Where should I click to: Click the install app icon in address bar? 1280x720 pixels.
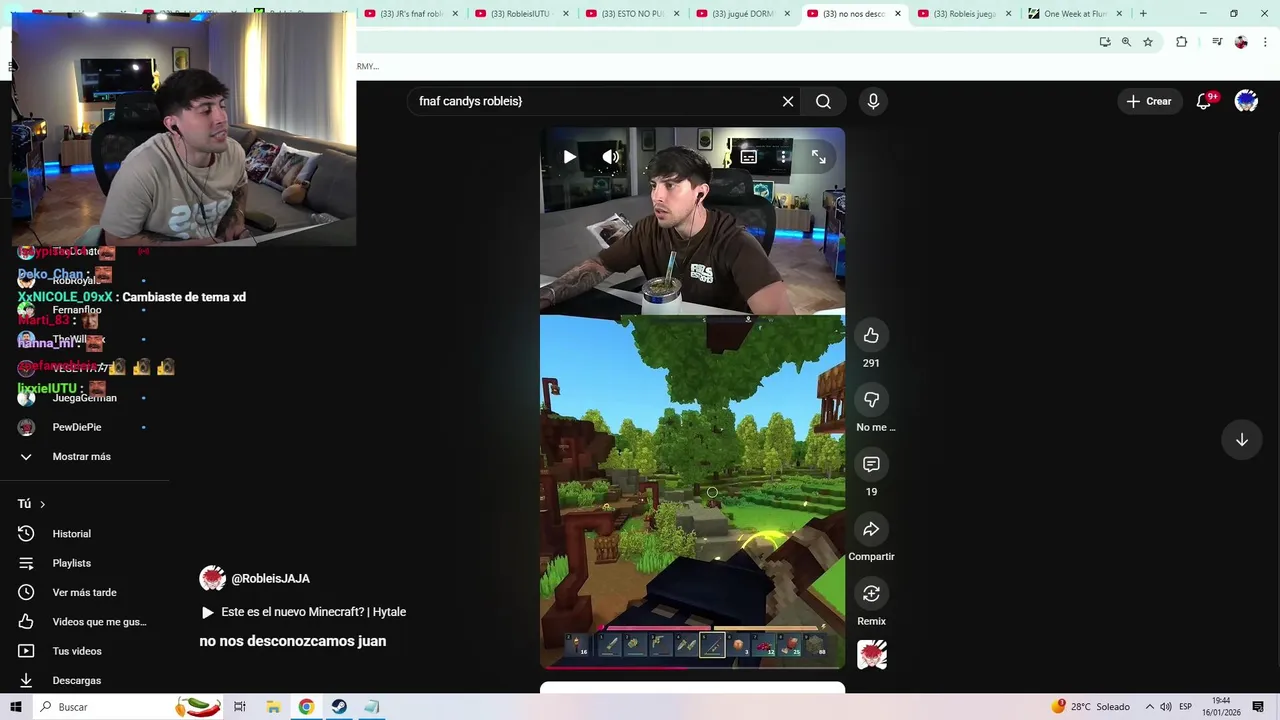1105,42
